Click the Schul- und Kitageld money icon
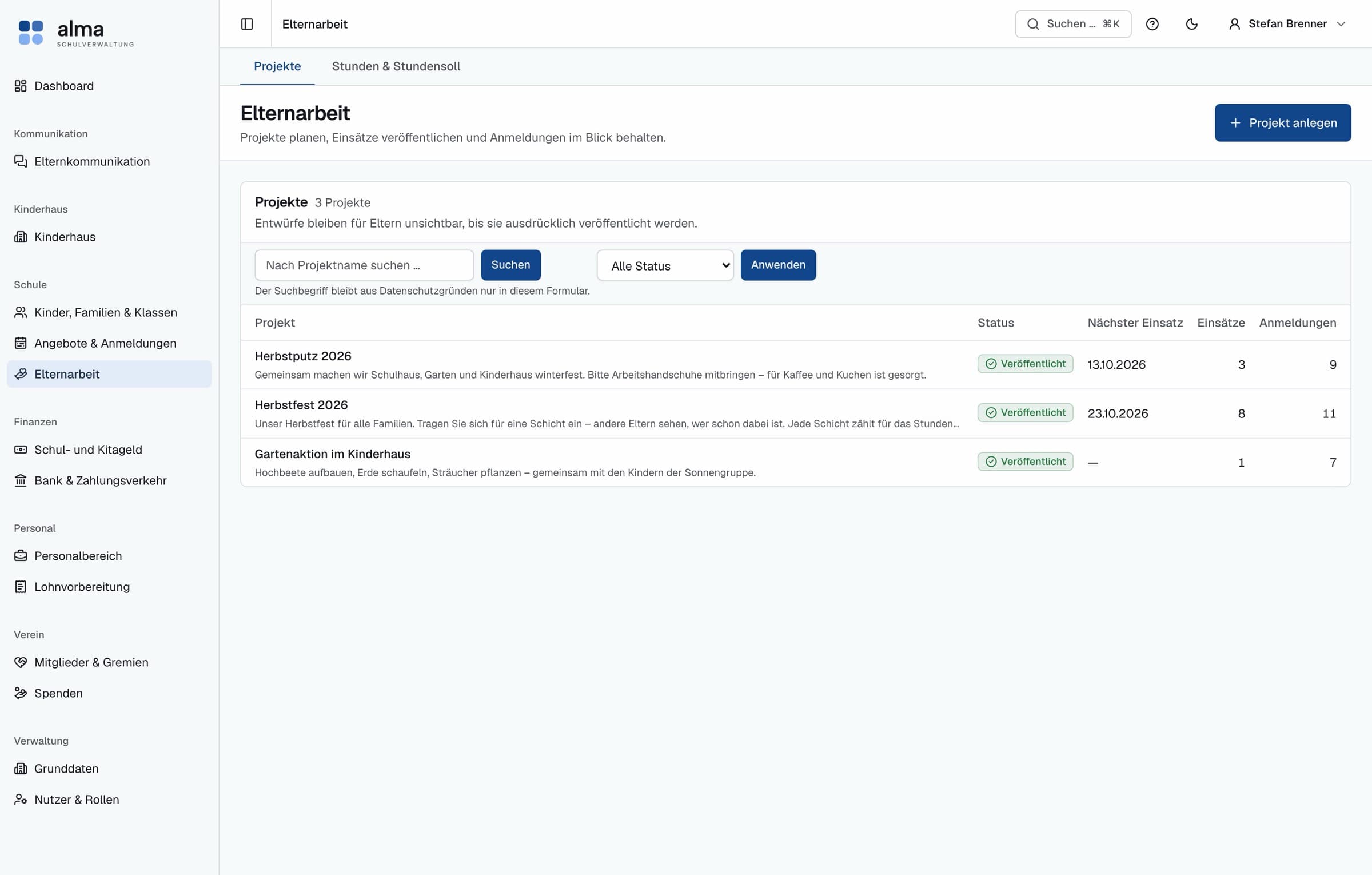This screenshot has width=1372, height=875. pyautogui.click(x=21, y=450)
